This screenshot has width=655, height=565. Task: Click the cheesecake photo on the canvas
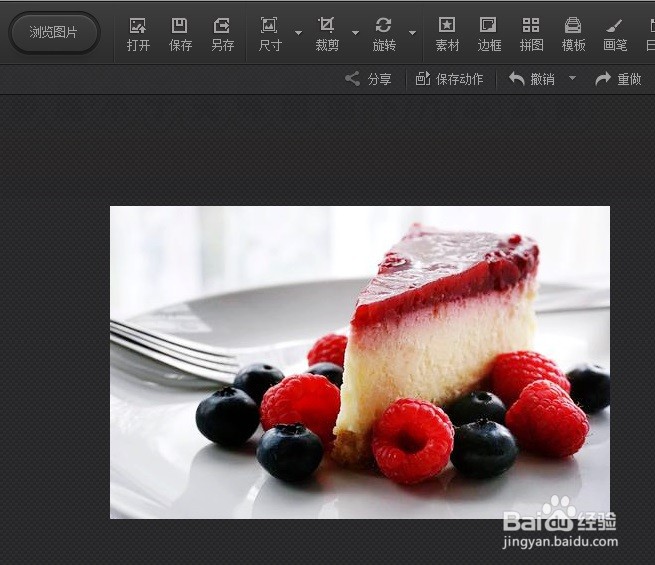click(360, 362)
